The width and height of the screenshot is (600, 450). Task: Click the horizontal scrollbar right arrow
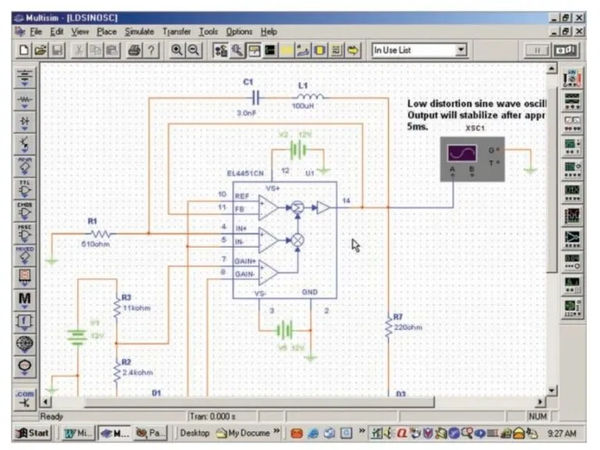click(x=540, y=402)
